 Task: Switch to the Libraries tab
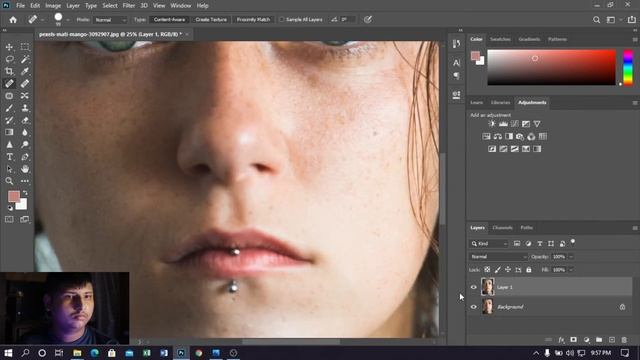tap(500, 102)
